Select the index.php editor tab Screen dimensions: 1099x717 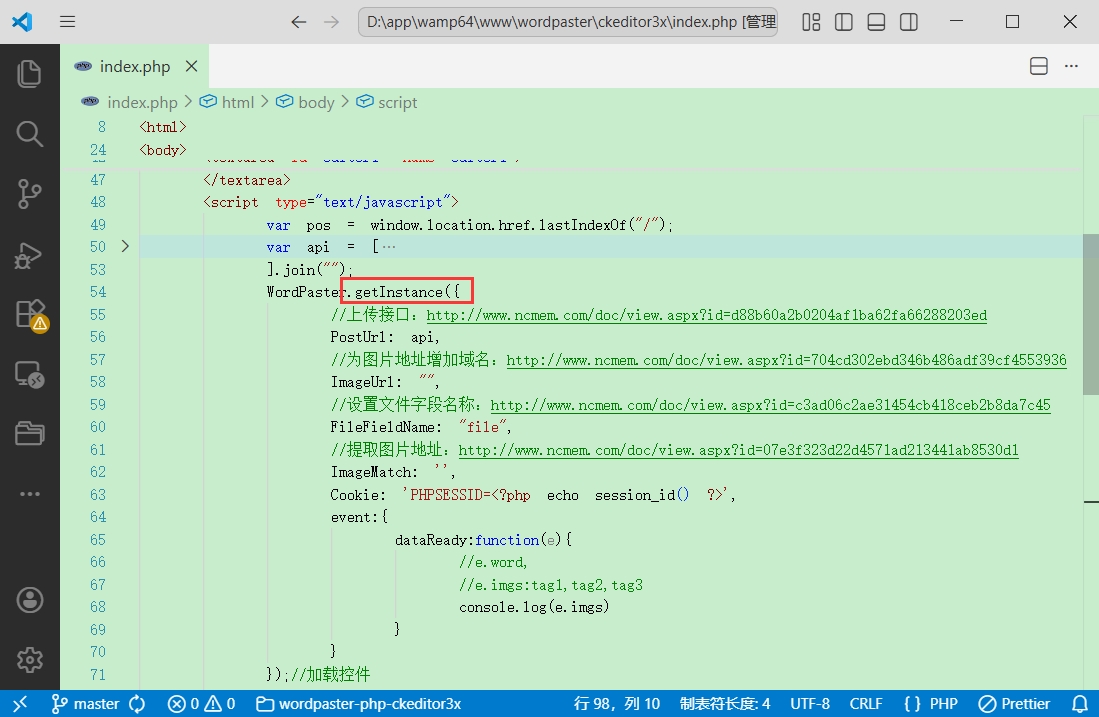pyautogui.click(x=135, y=66)
